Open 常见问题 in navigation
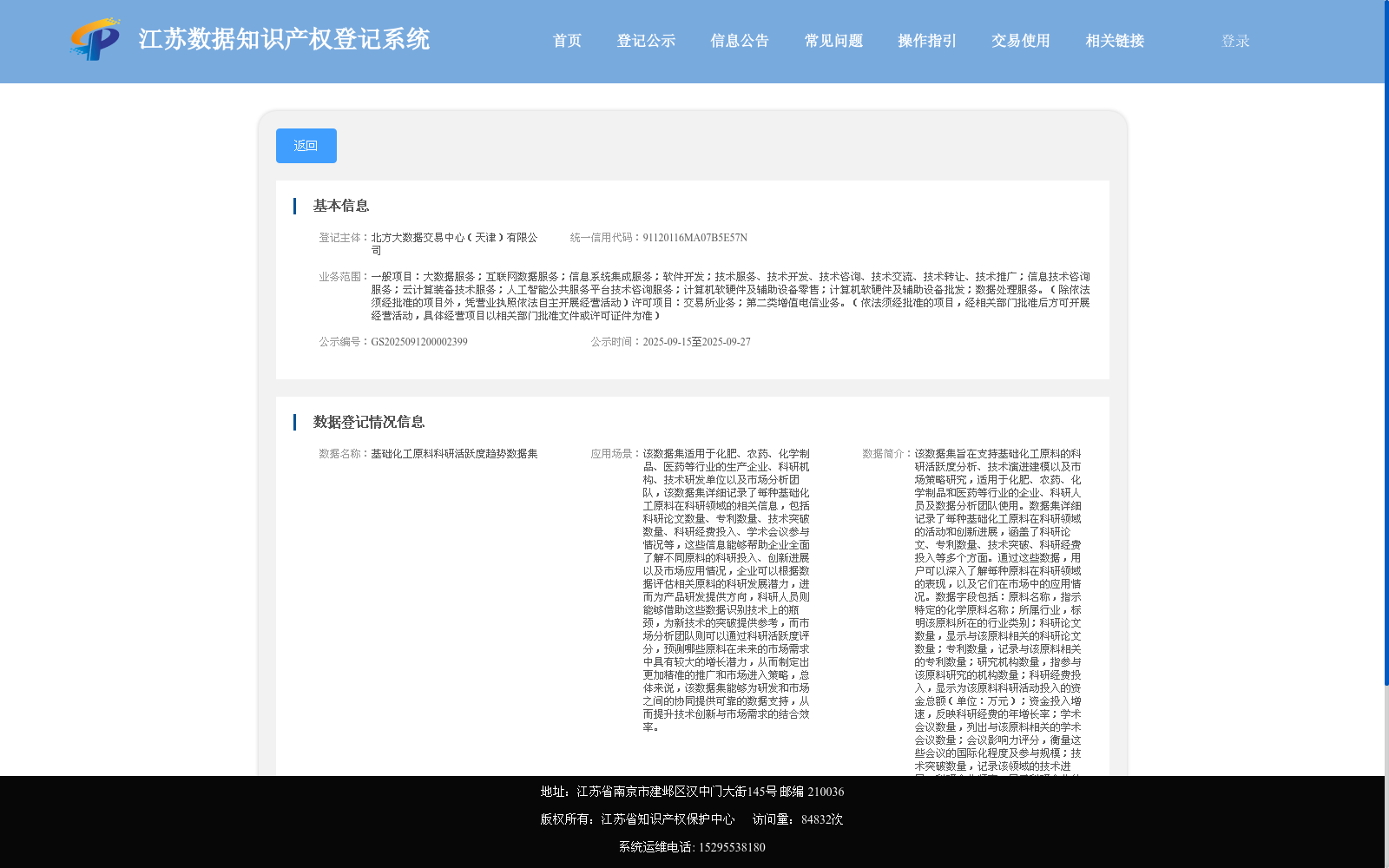The image size is (1389, 868). click(833, 41)
